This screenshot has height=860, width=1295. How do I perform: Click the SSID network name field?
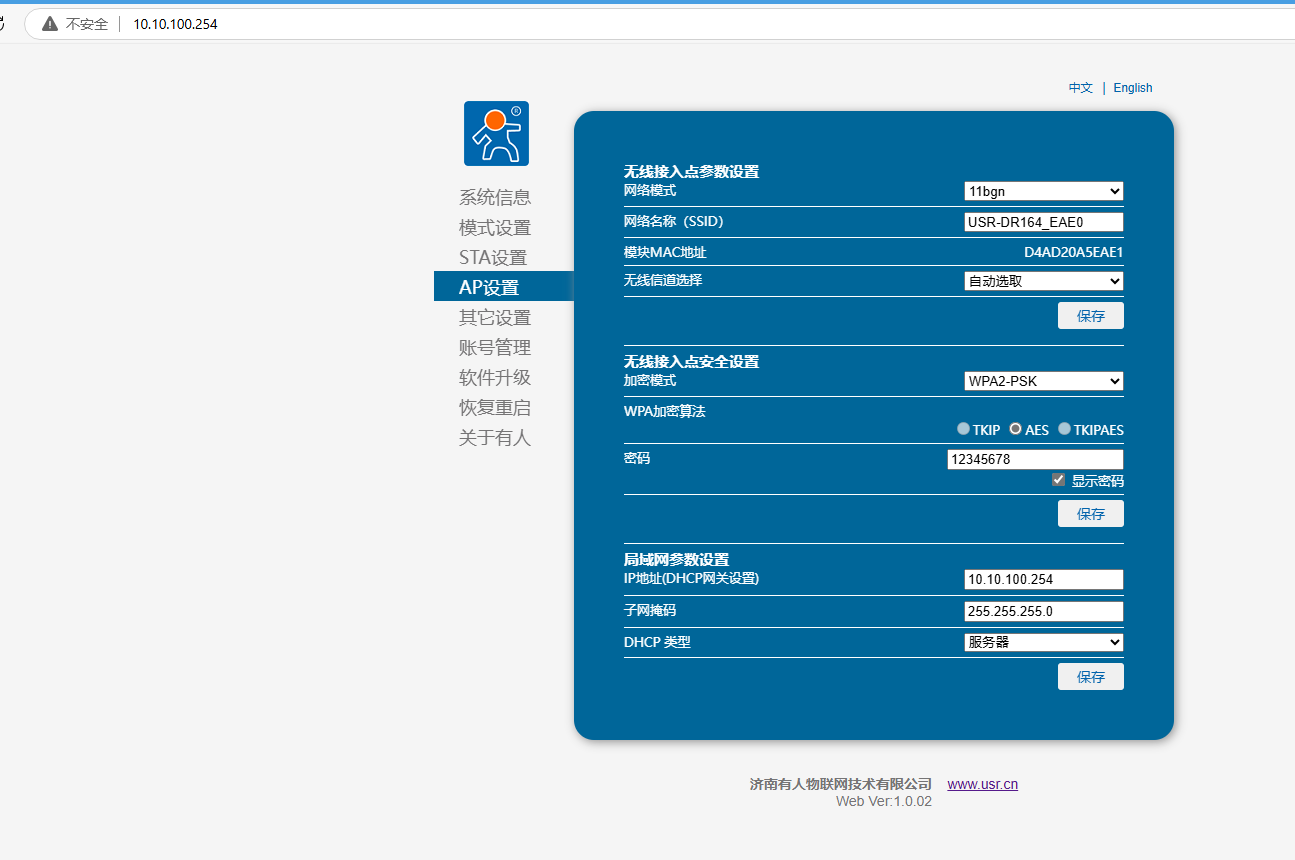[x=1043, y=222]
